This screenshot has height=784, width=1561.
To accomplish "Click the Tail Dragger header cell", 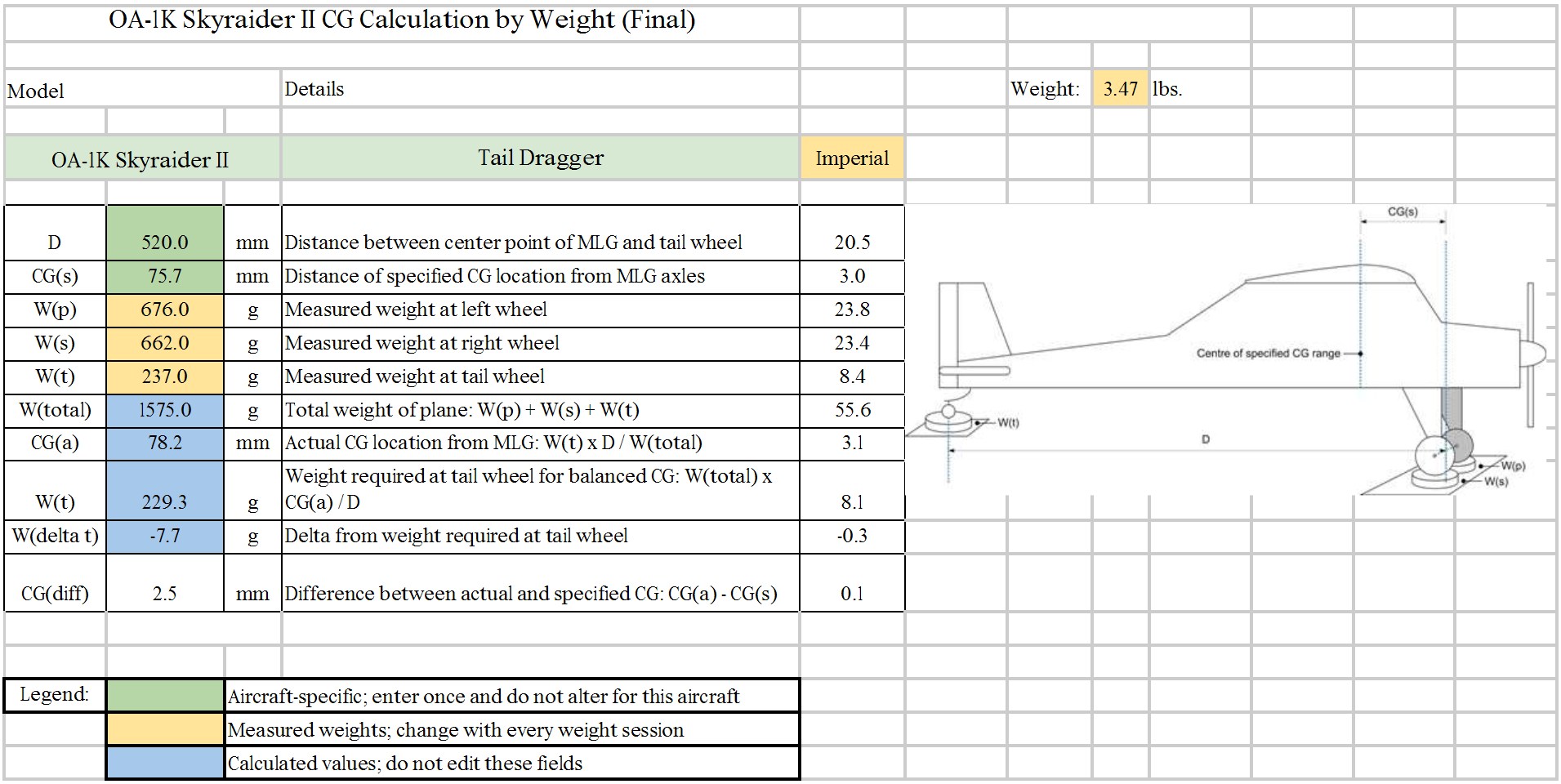I will click(540, 158).
